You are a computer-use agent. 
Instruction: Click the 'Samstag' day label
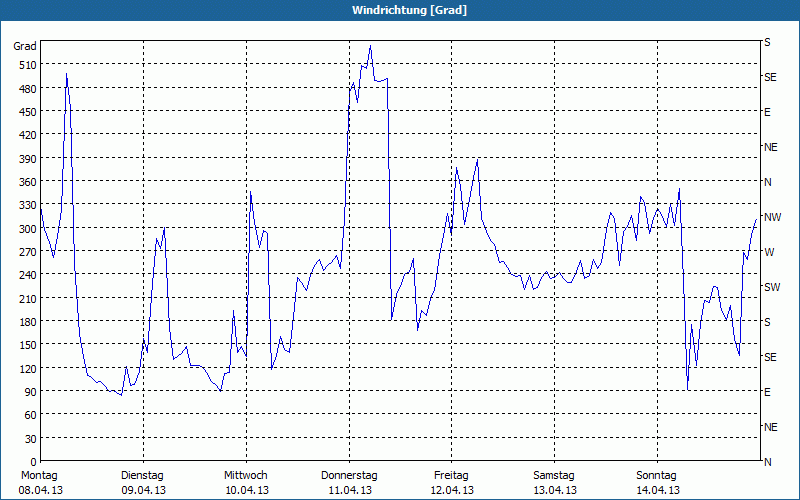(x=554, y=476)
